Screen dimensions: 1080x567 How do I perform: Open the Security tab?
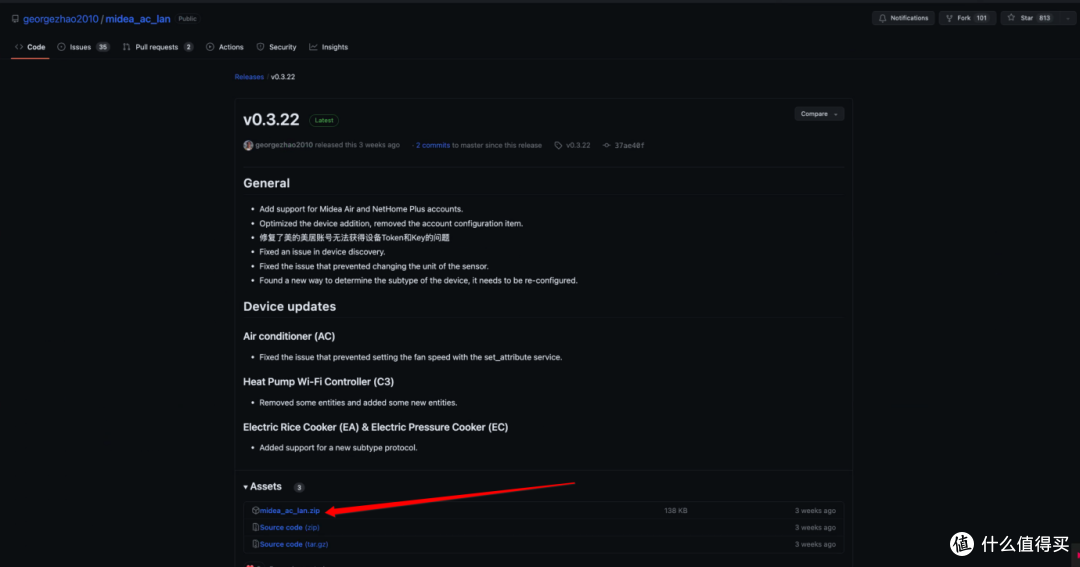pos(276,47)
